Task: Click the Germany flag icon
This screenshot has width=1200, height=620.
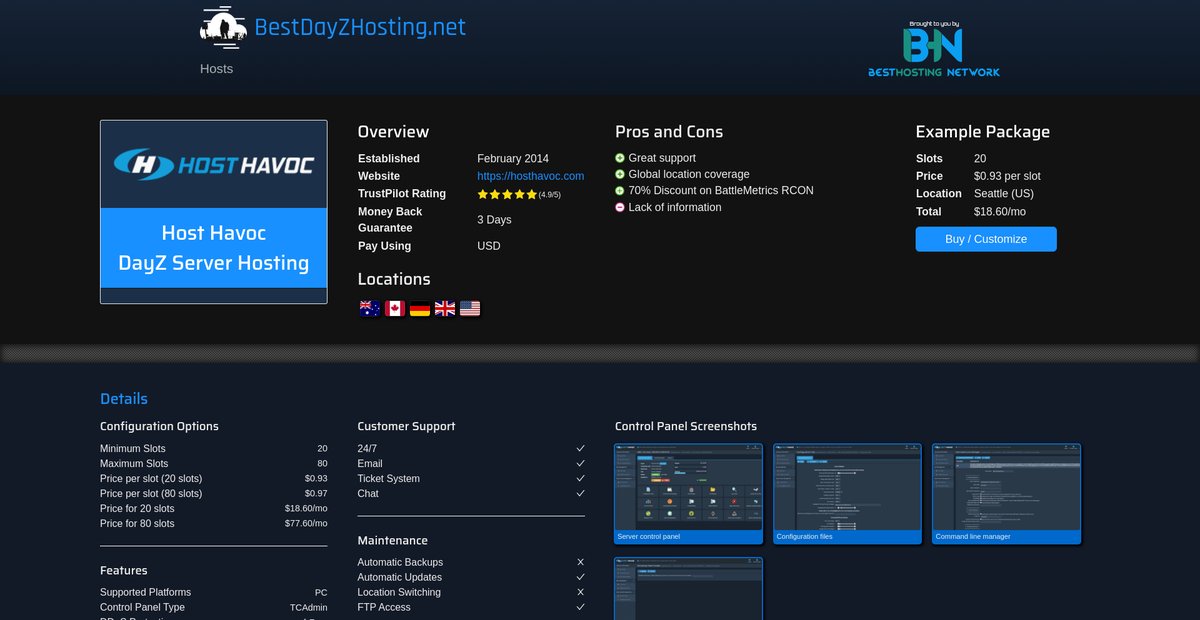Action: click(x=420, y=308)
